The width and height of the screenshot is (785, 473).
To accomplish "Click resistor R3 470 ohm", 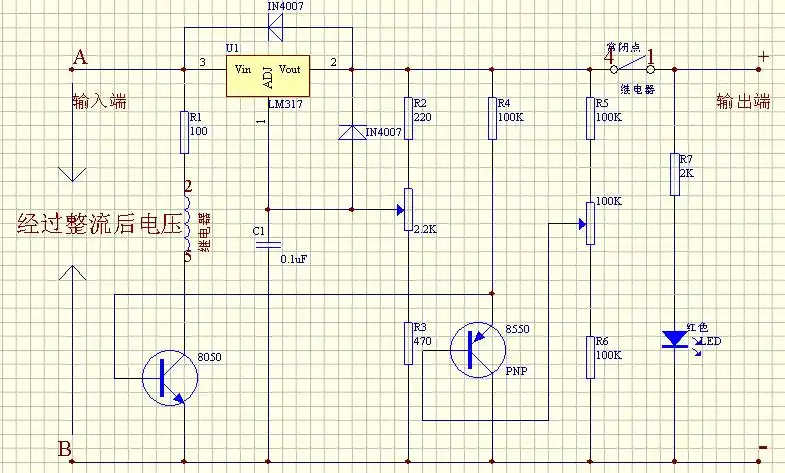I will pyautogui.click(x=408, y=343).
